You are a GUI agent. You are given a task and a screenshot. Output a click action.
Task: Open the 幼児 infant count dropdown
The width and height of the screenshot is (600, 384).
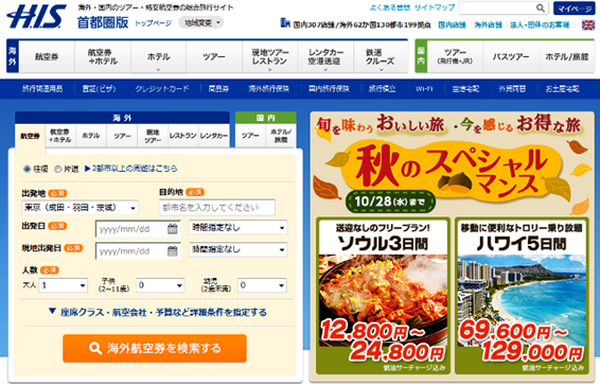pyautogui.click(x=262, y=285)
